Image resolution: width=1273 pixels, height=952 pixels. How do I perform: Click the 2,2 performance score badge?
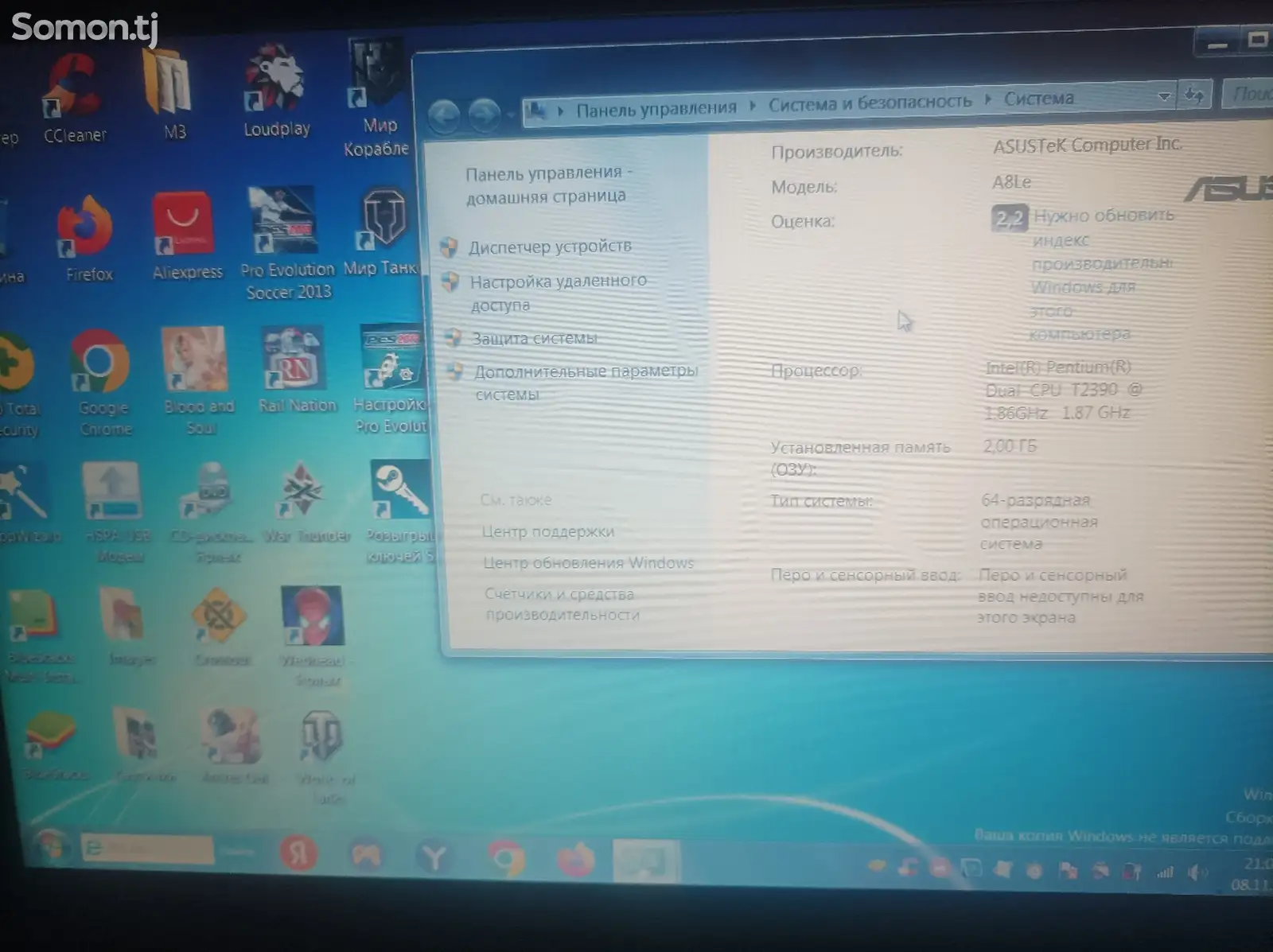[x=1009, y=218]
